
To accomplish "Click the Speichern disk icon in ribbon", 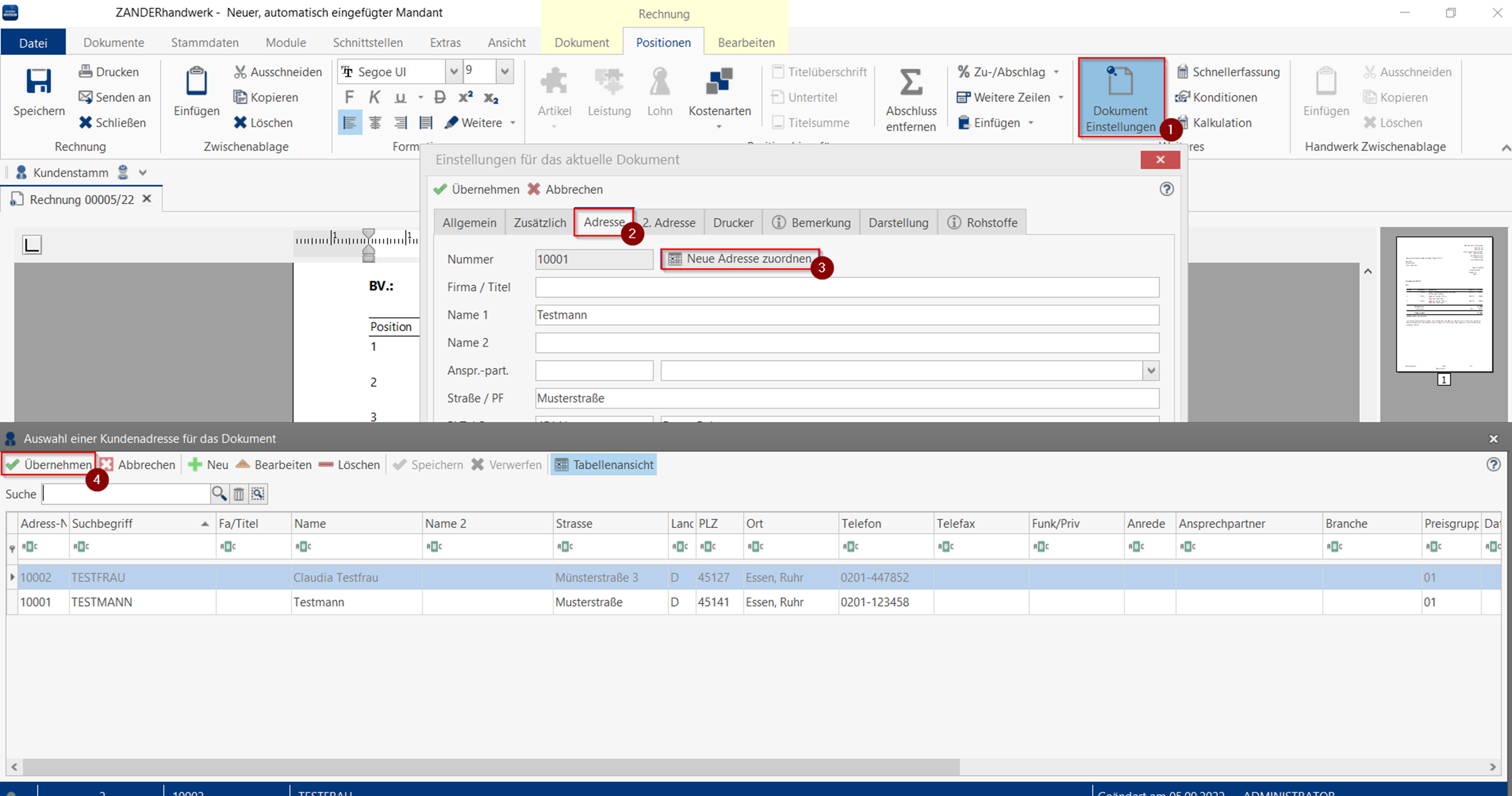I will coord(39,82).
